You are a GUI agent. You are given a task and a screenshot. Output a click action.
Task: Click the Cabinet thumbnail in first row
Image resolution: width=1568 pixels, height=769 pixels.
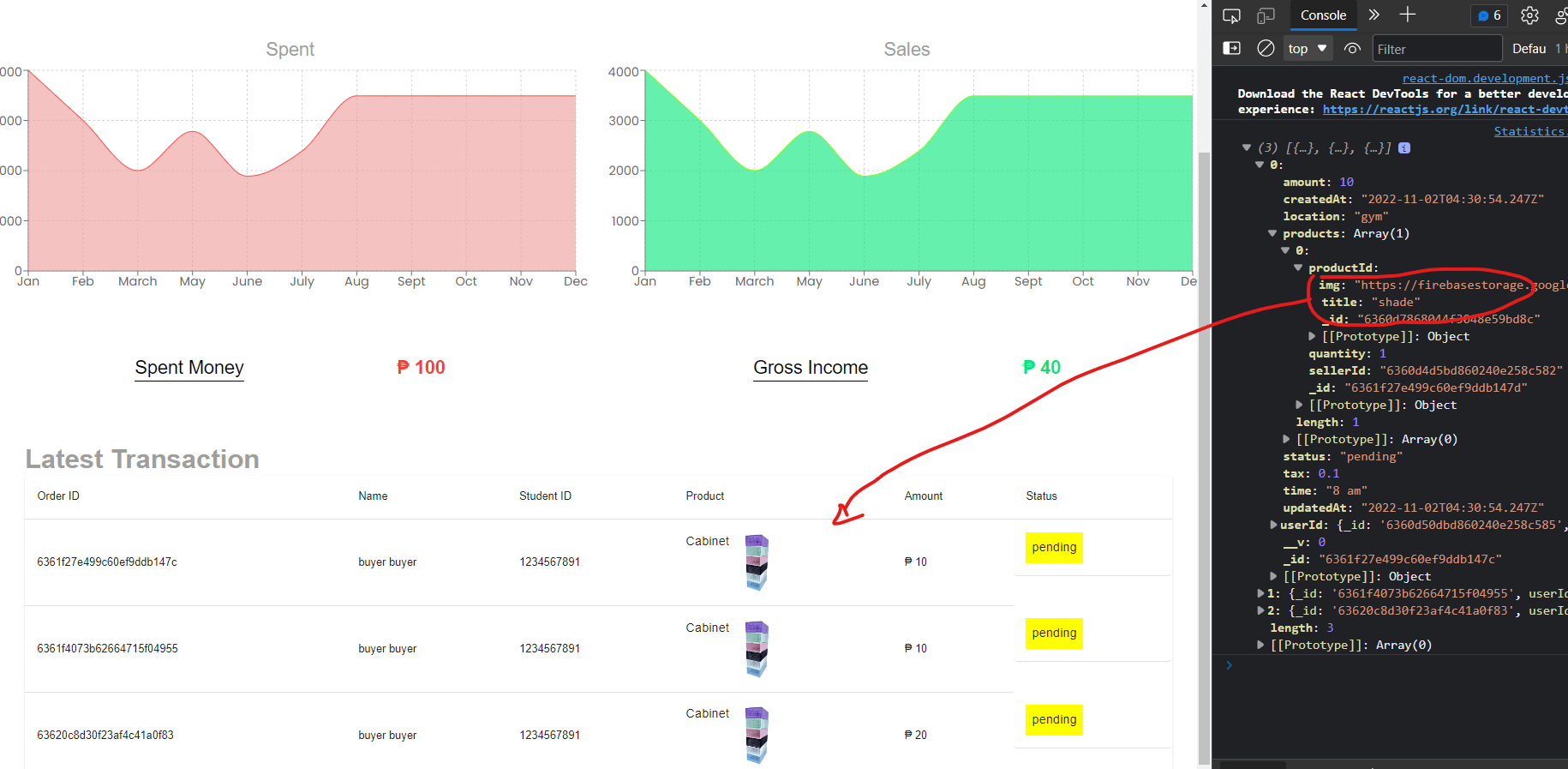point(757,562)
